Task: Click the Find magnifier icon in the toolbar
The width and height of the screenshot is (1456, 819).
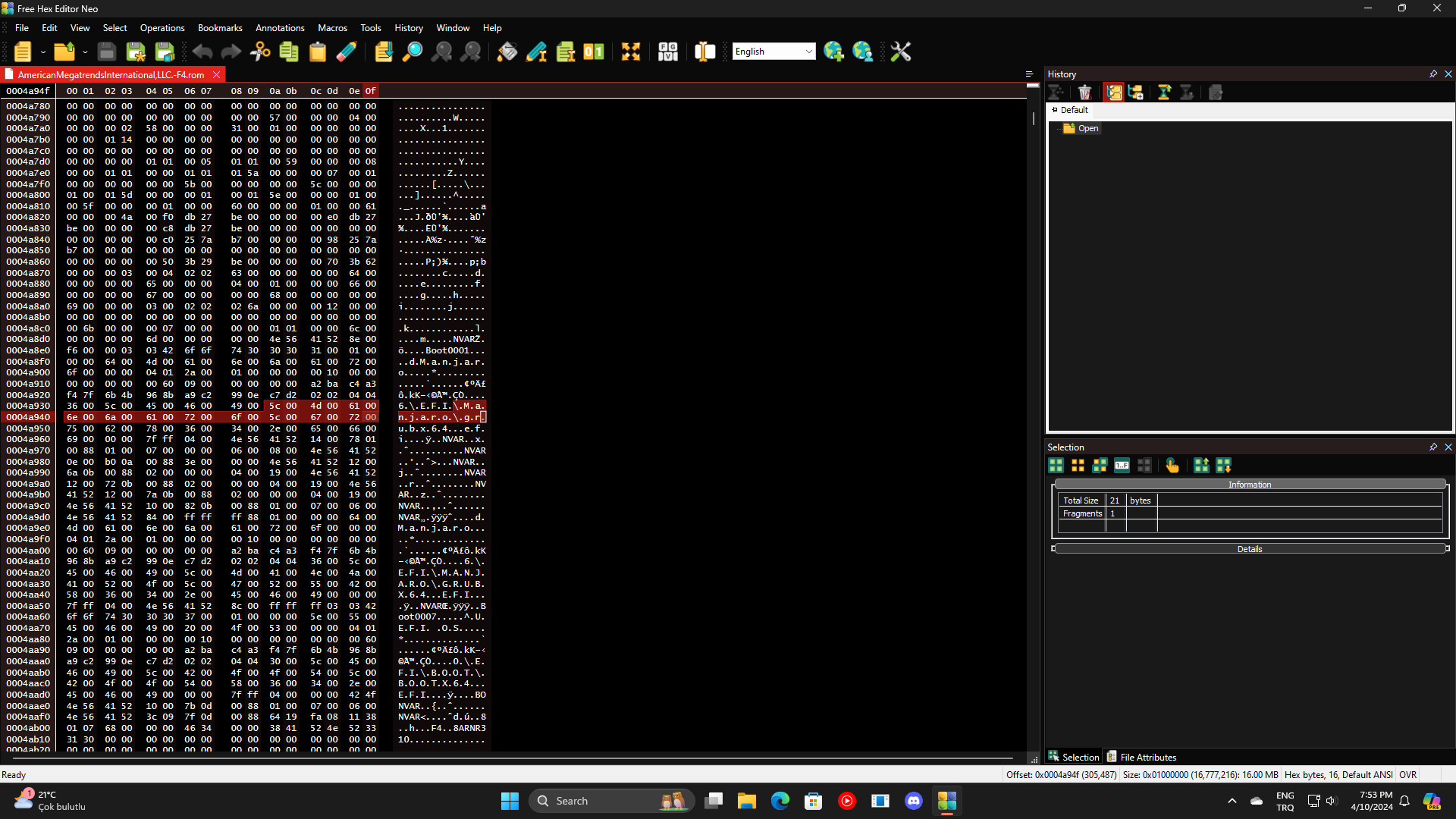Action: point(413,52)
